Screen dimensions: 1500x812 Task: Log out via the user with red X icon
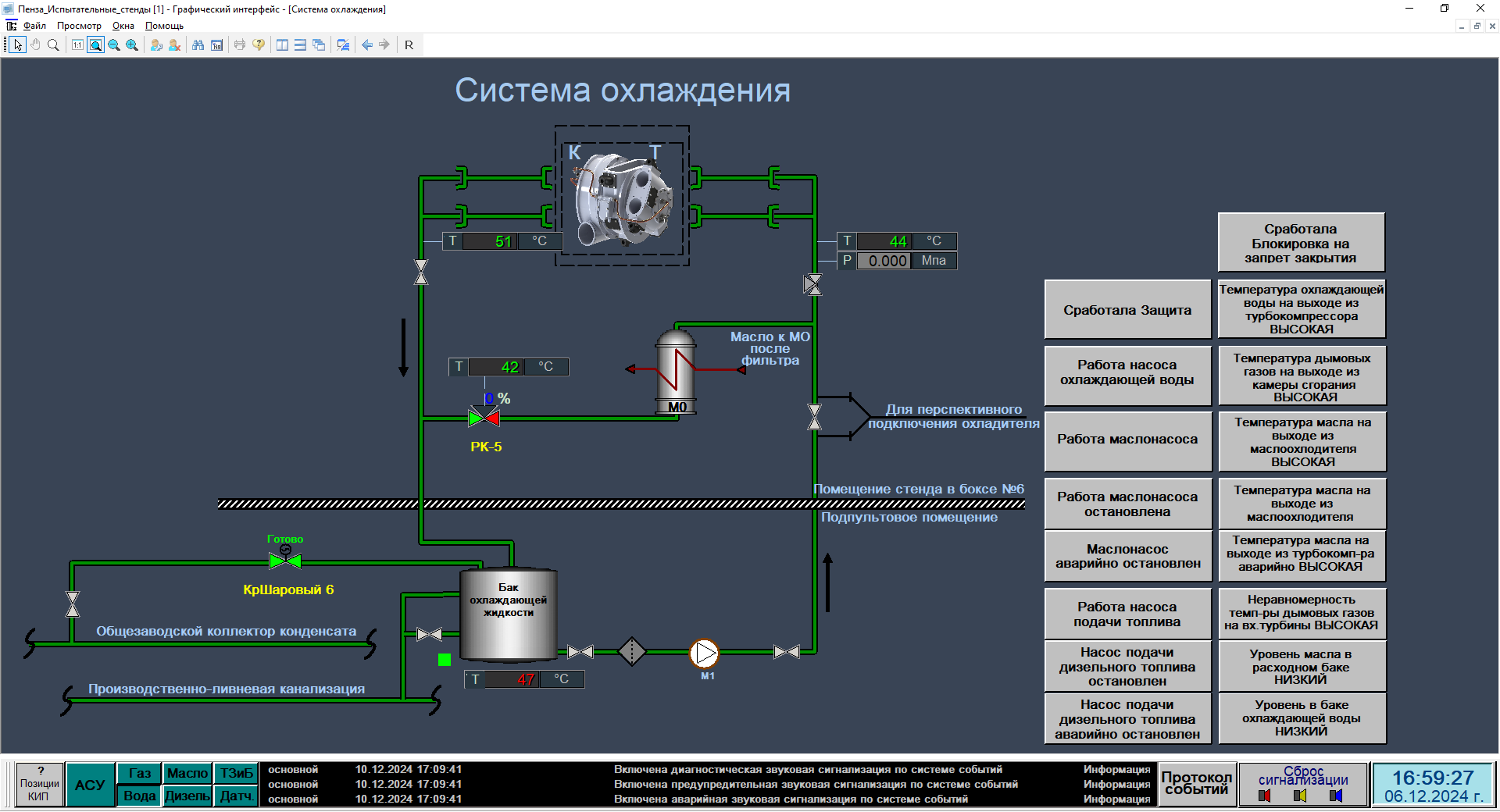[174, 45]
